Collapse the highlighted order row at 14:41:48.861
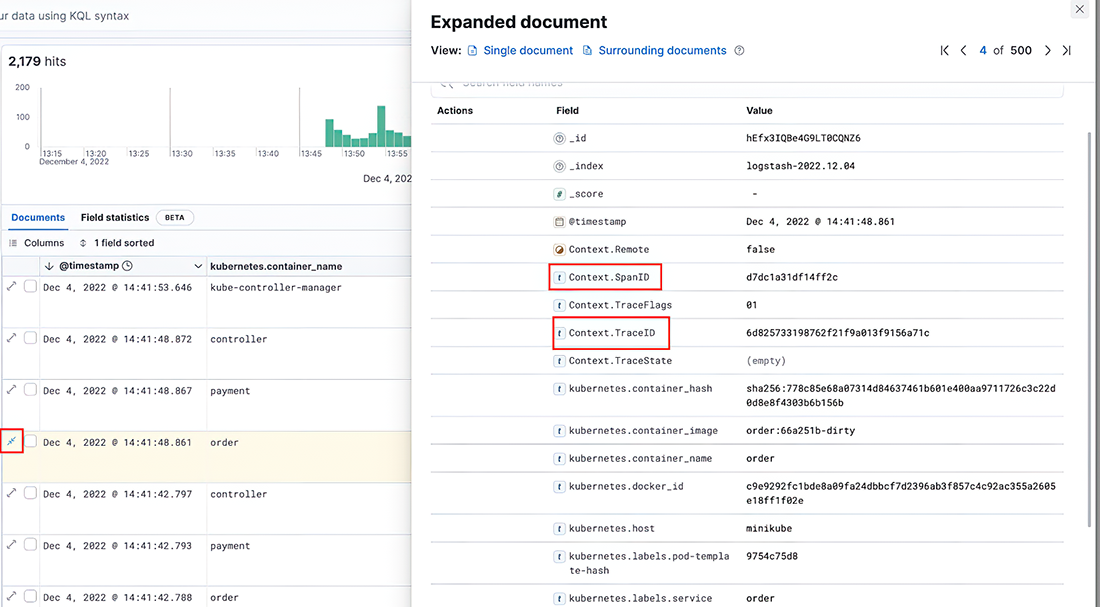Screen dimensions: 1100x607 [x=11, y=441]
